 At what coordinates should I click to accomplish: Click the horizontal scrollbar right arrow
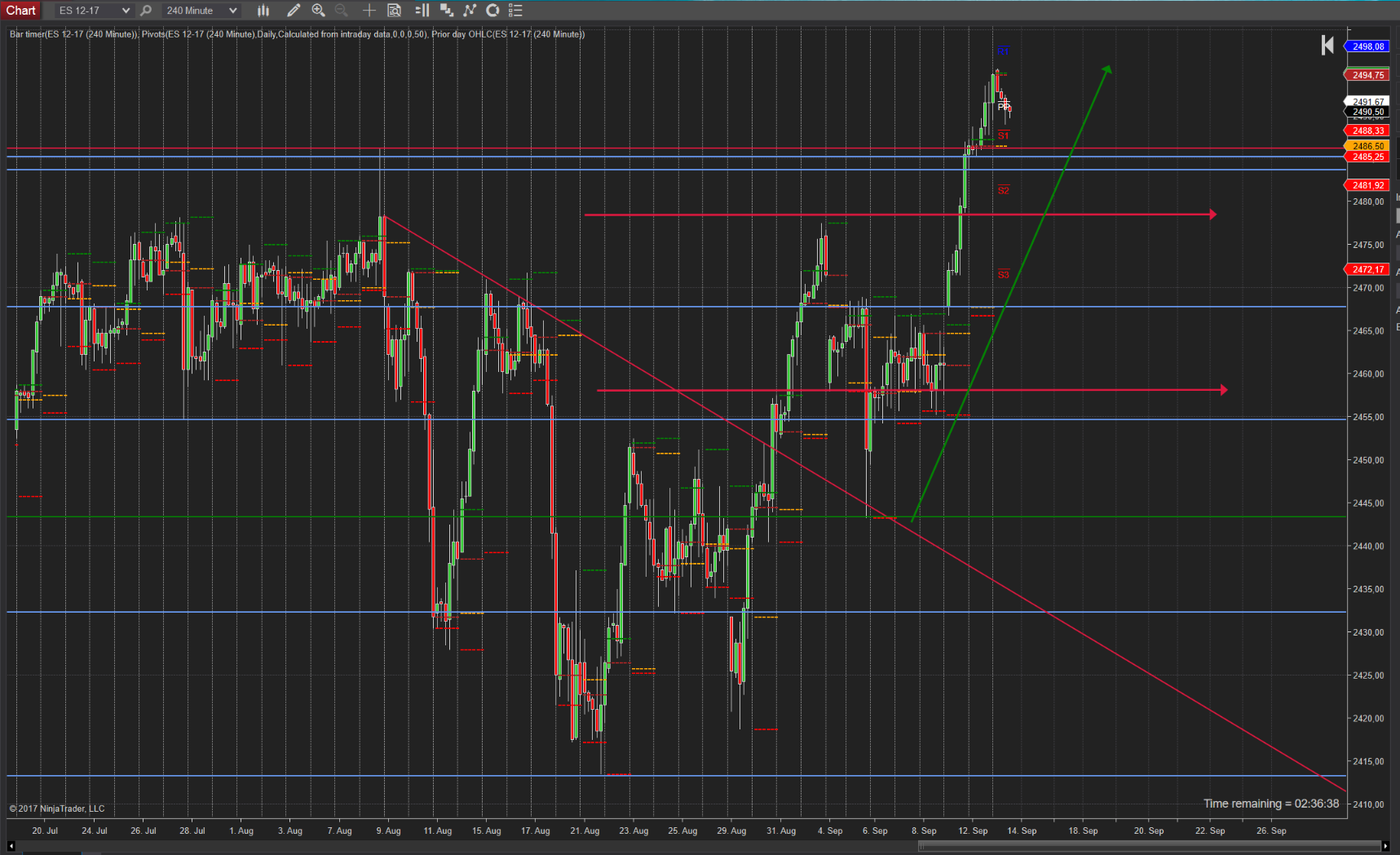[x=1385, y=846]
